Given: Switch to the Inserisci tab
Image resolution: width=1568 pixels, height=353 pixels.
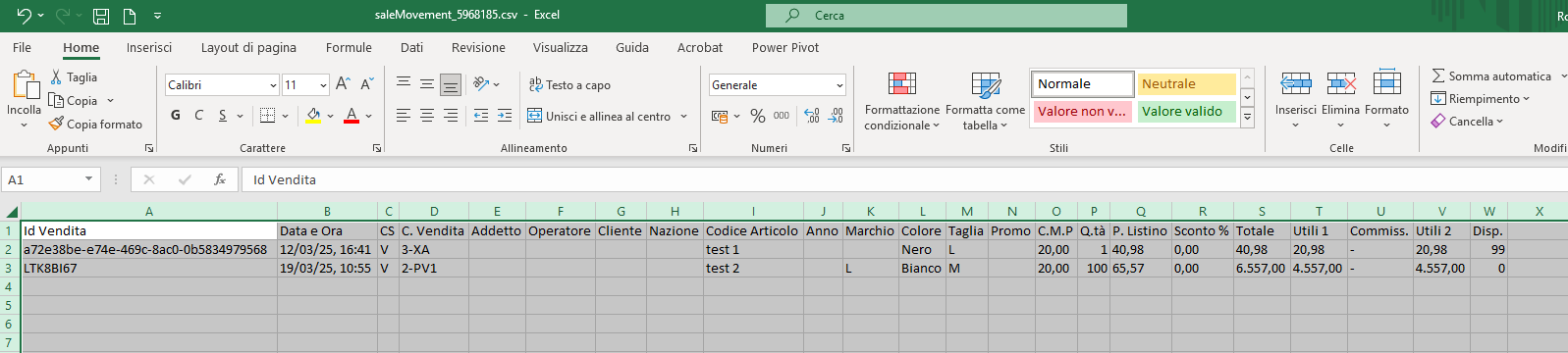Looking at the screenshot, I should [x=149, y=47].
